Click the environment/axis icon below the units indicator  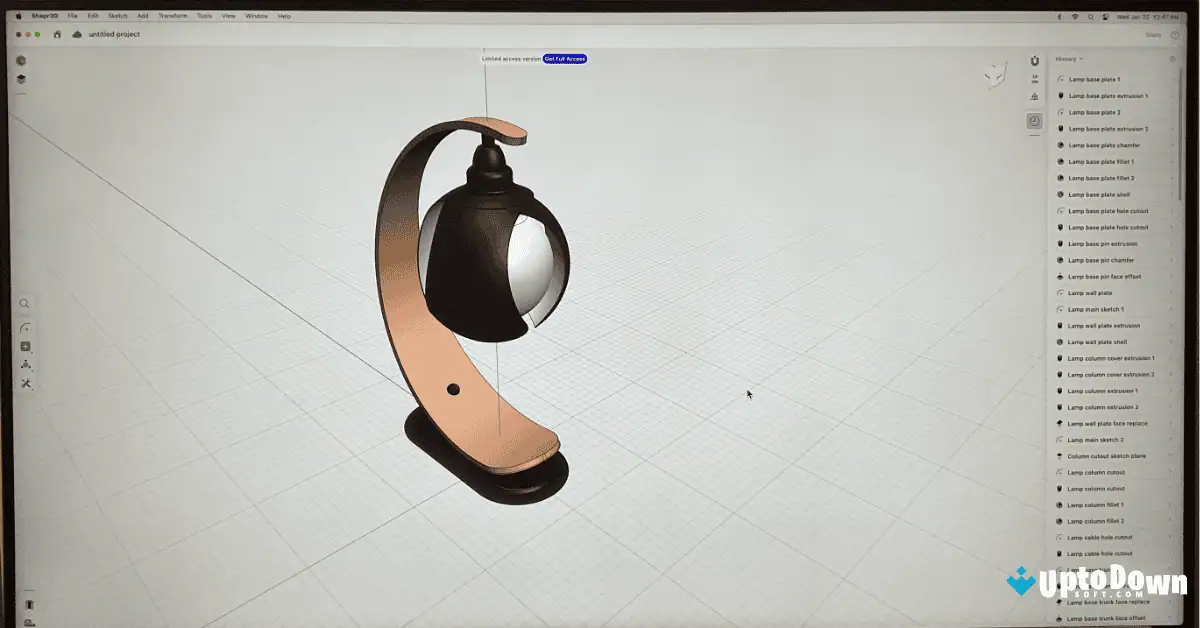click(1034, 97)
